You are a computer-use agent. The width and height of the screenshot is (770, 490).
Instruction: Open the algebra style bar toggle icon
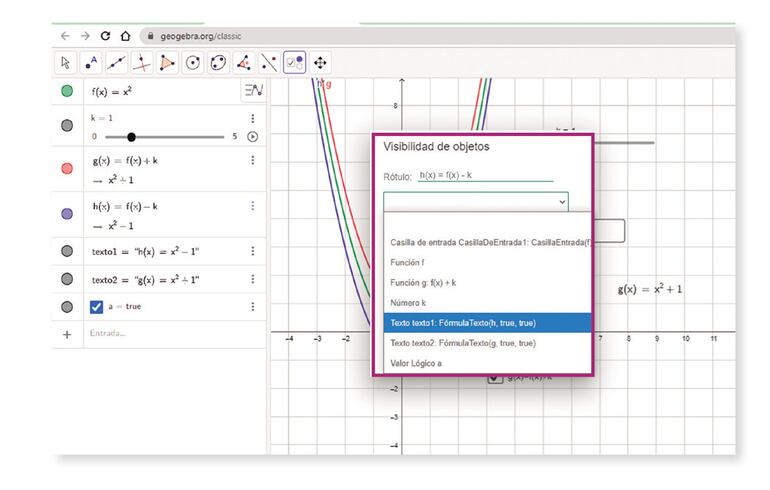254,90
